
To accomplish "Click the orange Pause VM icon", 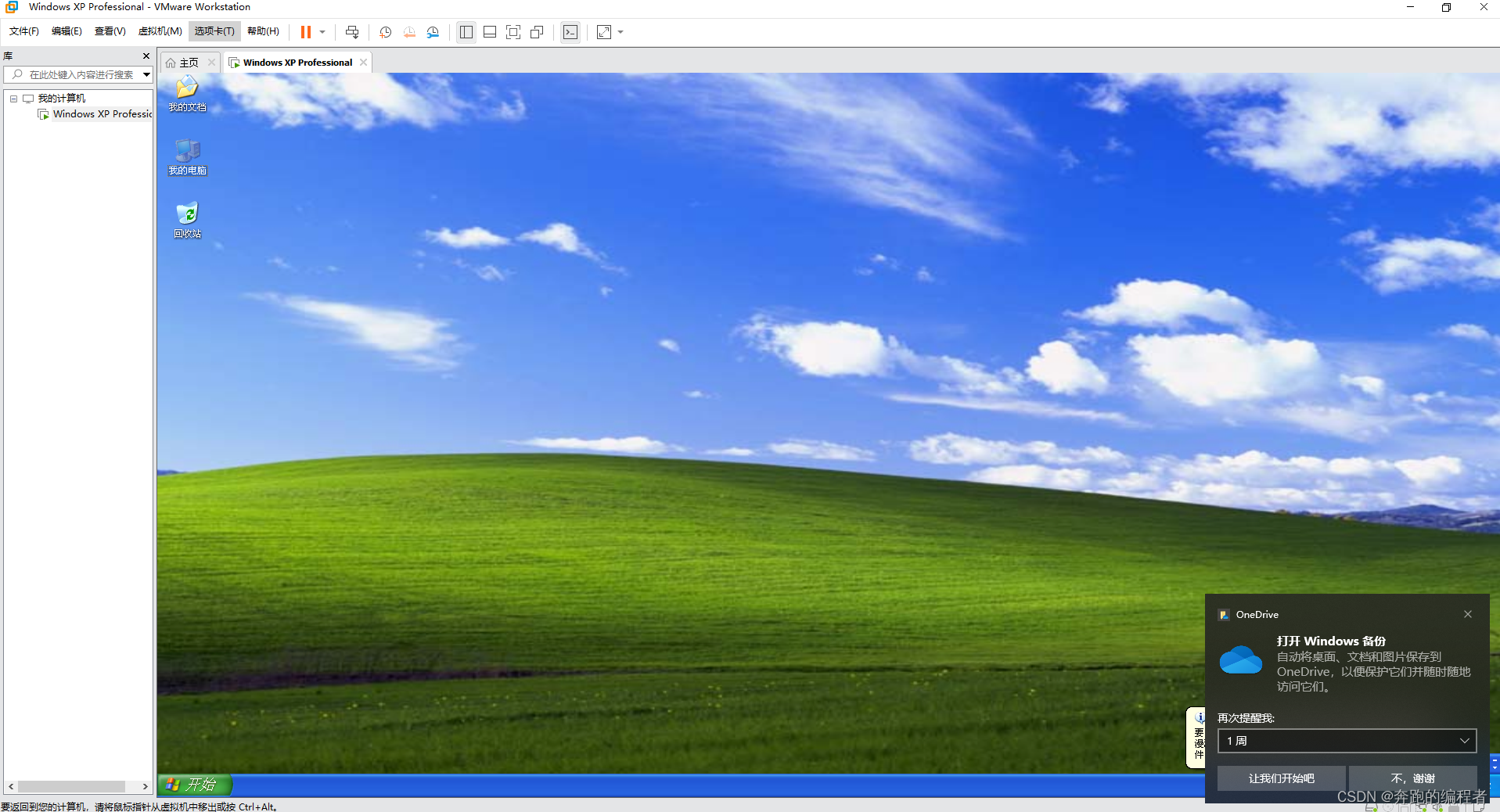I will (x=306, y=32).
